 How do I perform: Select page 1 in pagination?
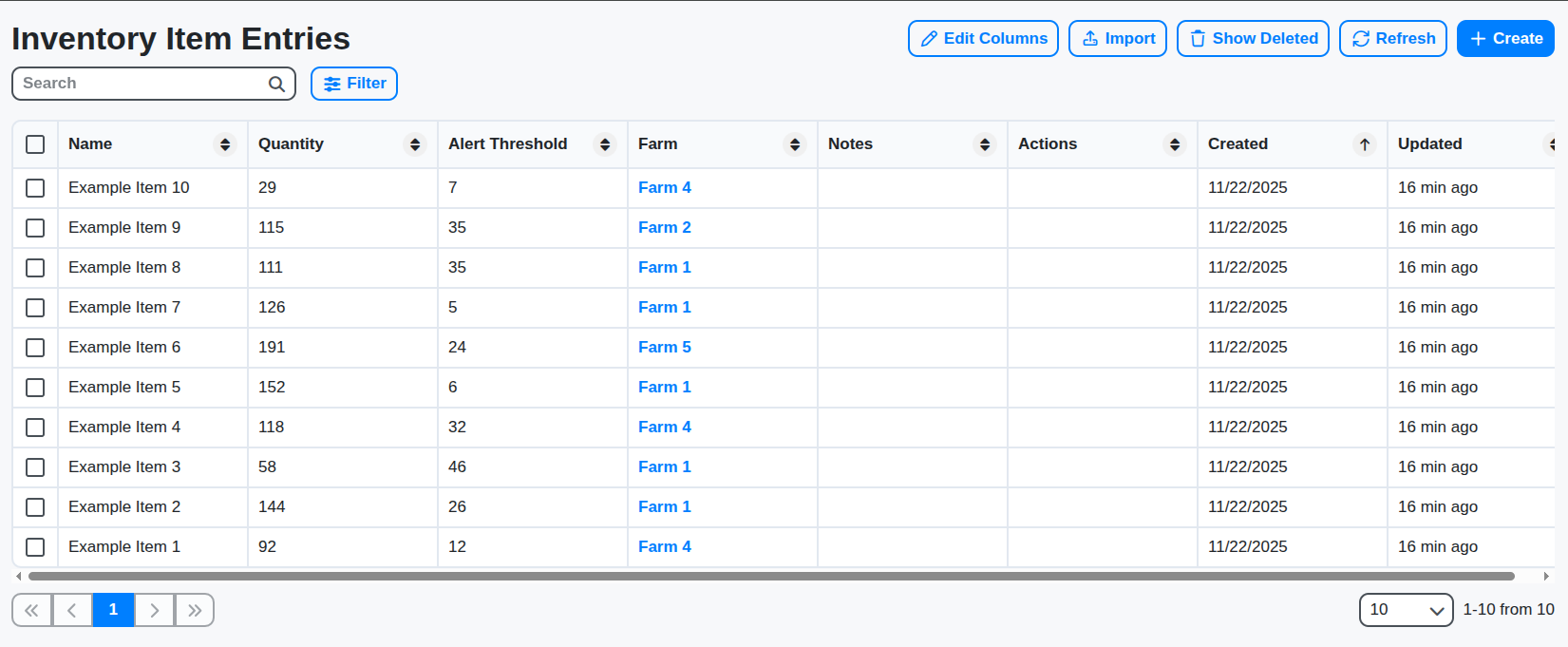pos(113,610)
